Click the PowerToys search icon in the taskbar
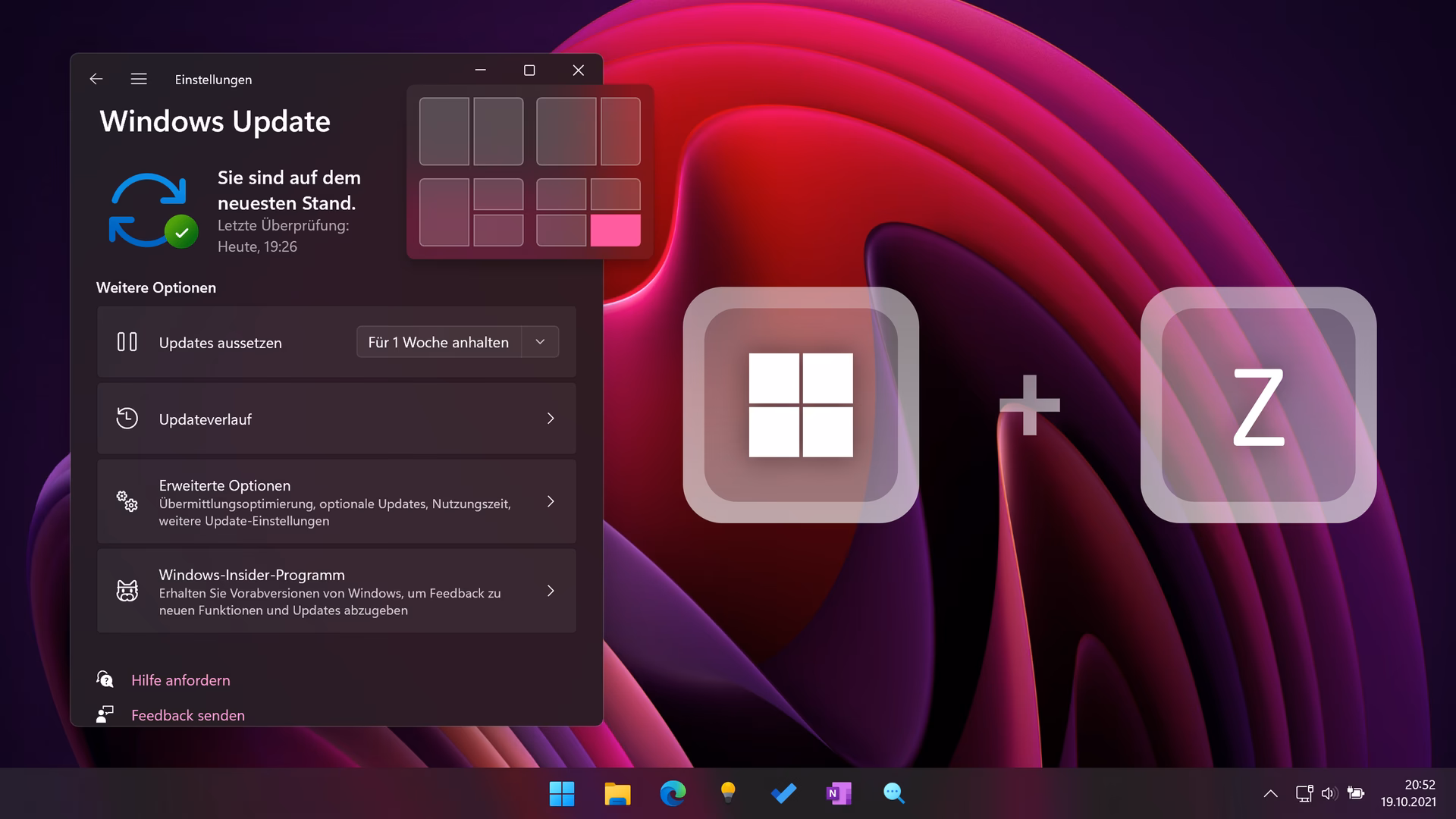Viewport: 1456px width, 819px height. [x=893, y=793]
